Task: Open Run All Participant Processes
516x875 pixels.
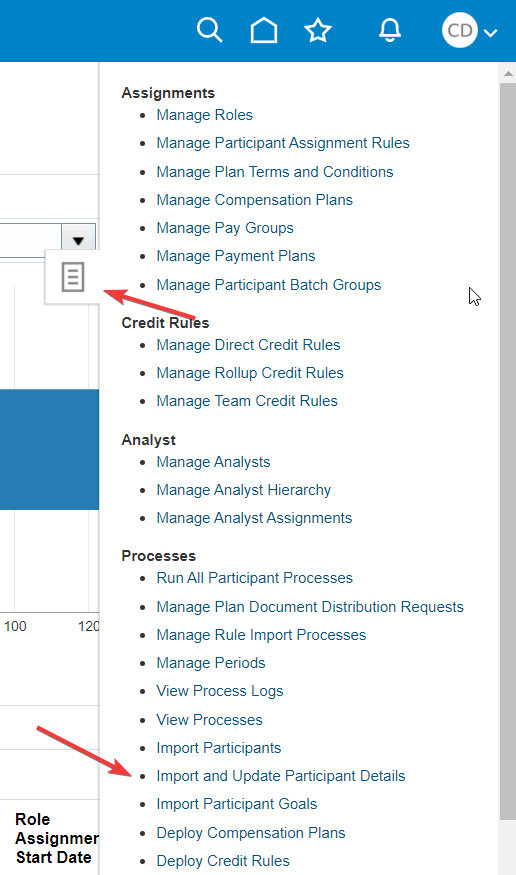Action: (254, 578)
